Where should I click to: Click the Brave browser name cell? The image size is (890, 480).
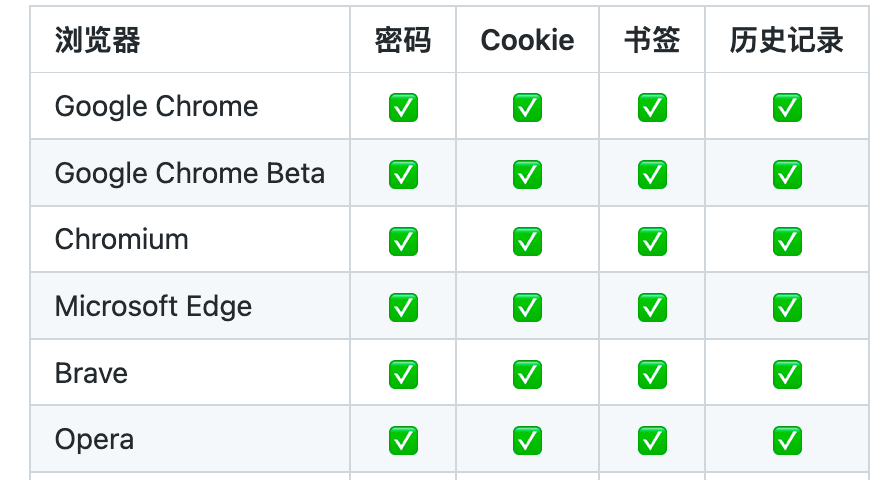coord(91,373)
